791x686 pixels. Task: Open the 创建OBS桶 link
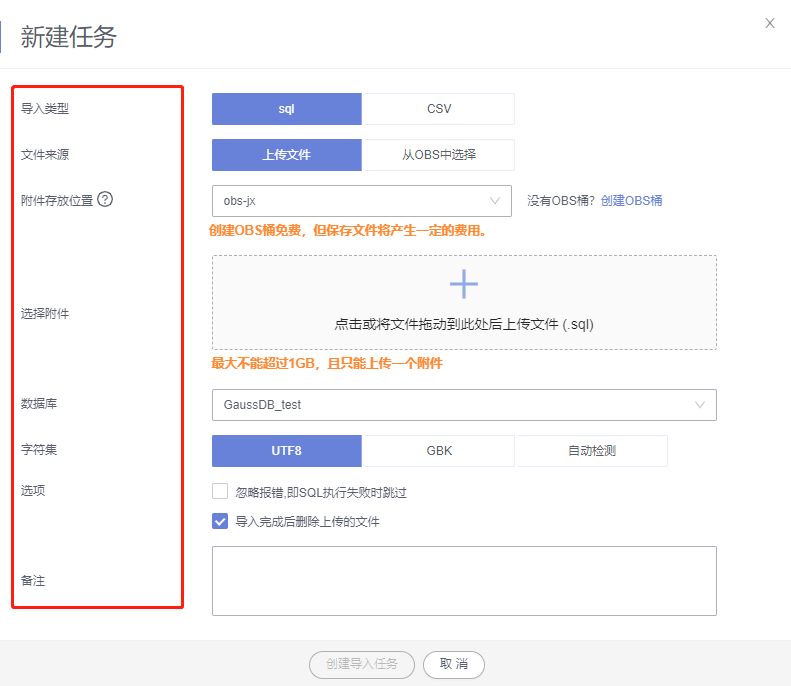tap(631, 200)
